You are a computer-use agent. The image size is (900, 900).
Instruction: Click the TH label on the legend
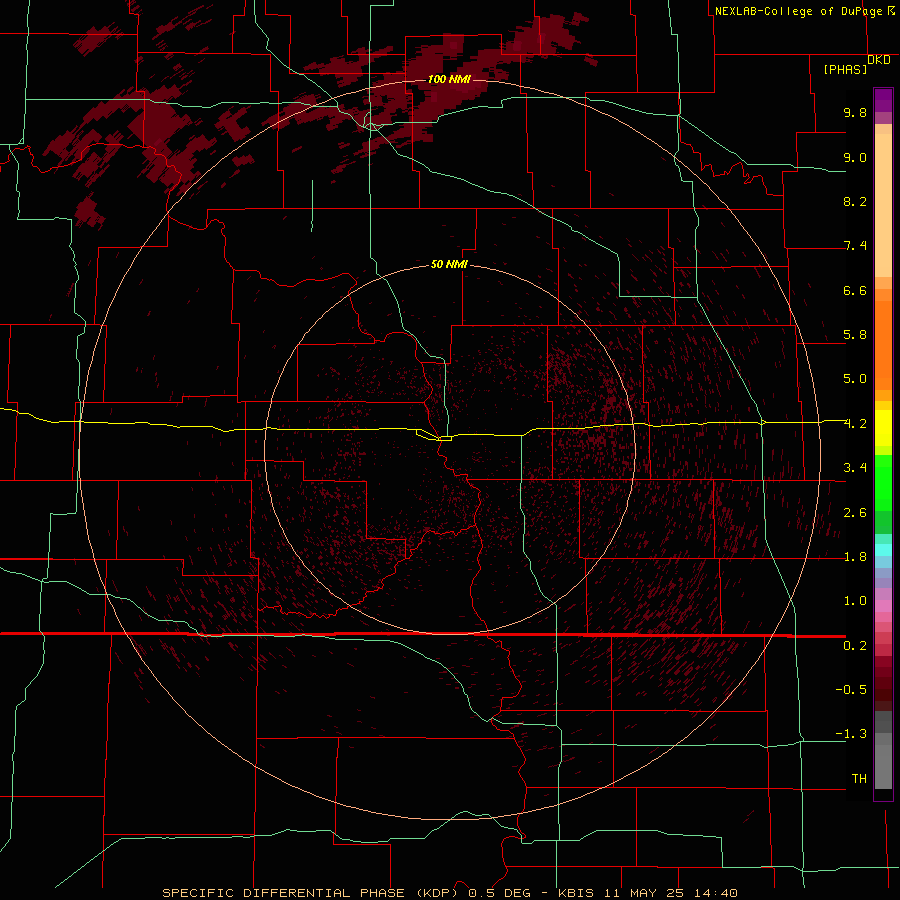tap(859, 779)
